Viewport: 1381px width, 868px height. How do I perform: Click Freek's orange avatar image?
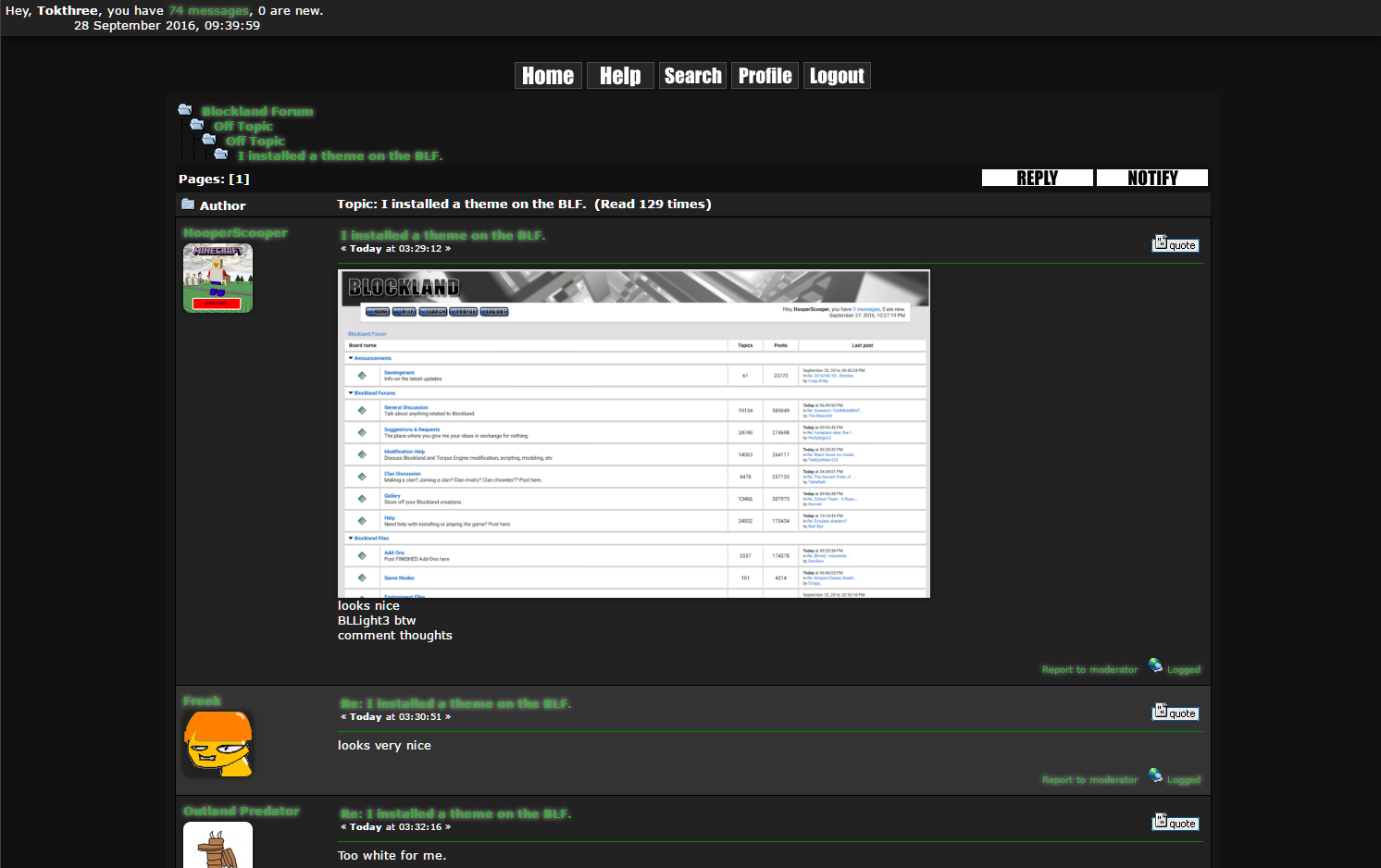click(218, 744)
